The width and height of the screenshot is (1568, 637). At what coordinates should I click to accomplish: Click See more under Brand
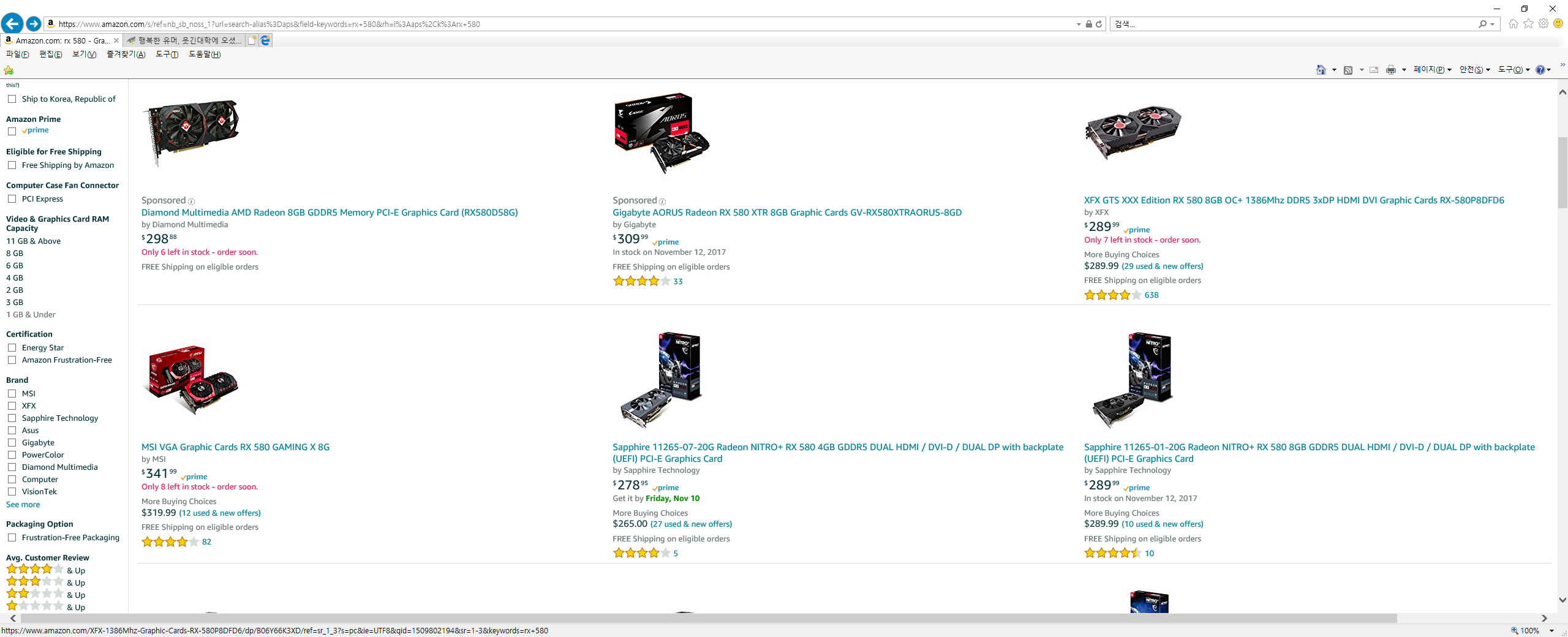23,505
